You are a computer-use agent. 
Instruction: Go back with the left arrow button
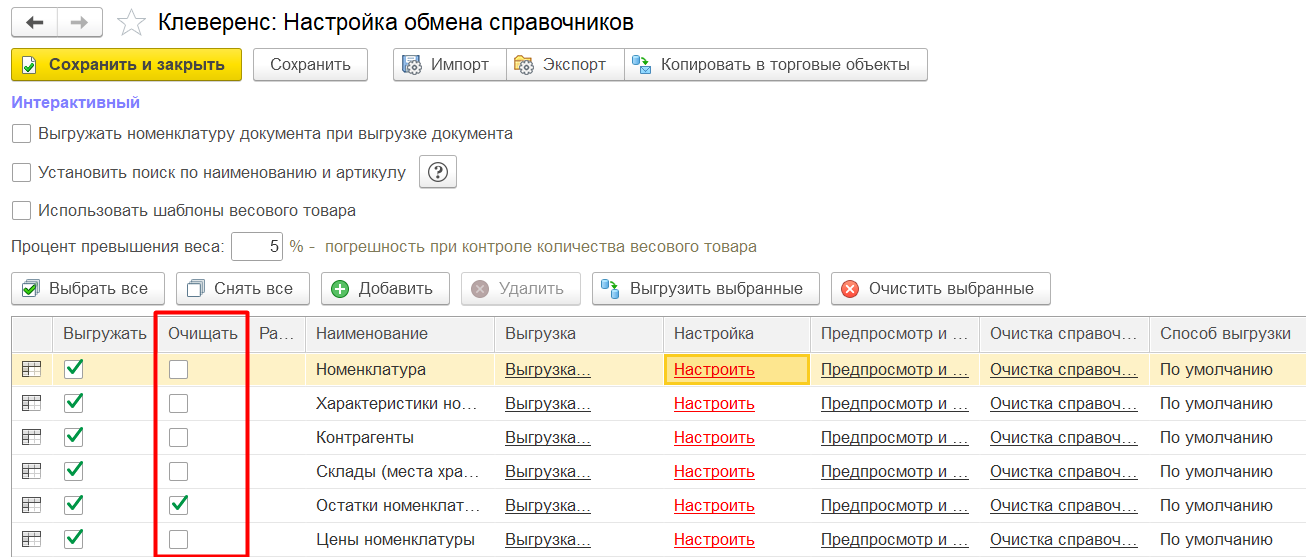click(x=34, y=21)
